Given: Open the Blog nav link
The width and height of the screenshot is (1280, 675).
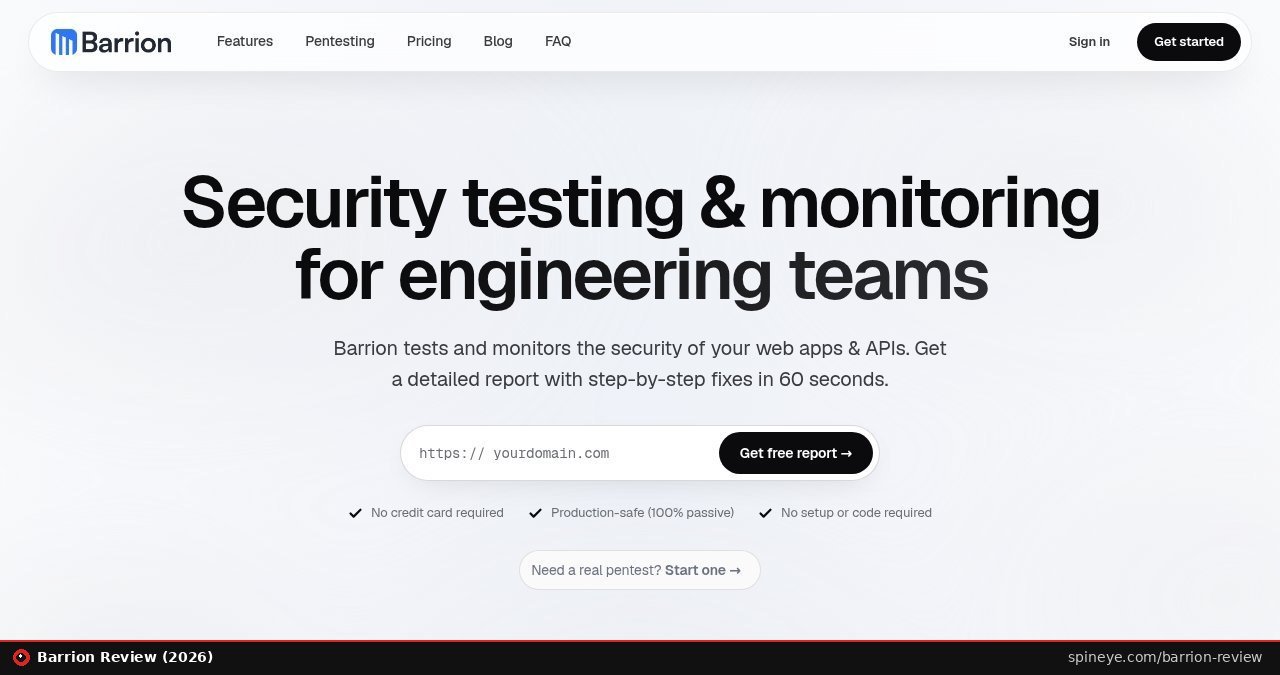Looking at the screenshot, I should coord(498,41).
